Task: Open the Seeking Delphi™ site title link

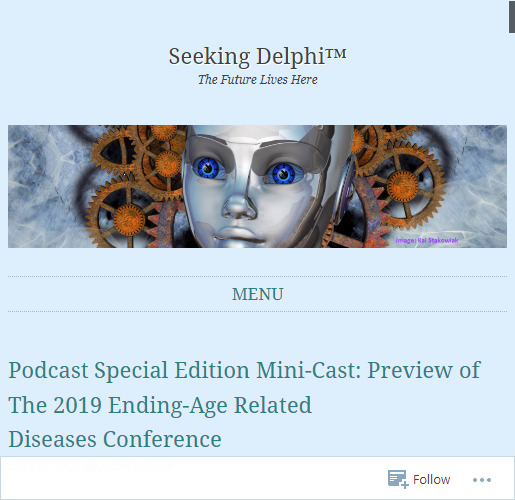Action: (257, 56)
